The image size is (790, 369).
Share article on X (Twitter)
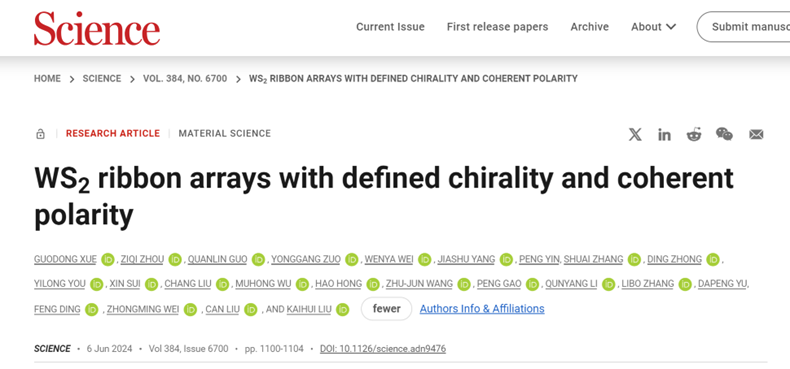coord(635,134)
